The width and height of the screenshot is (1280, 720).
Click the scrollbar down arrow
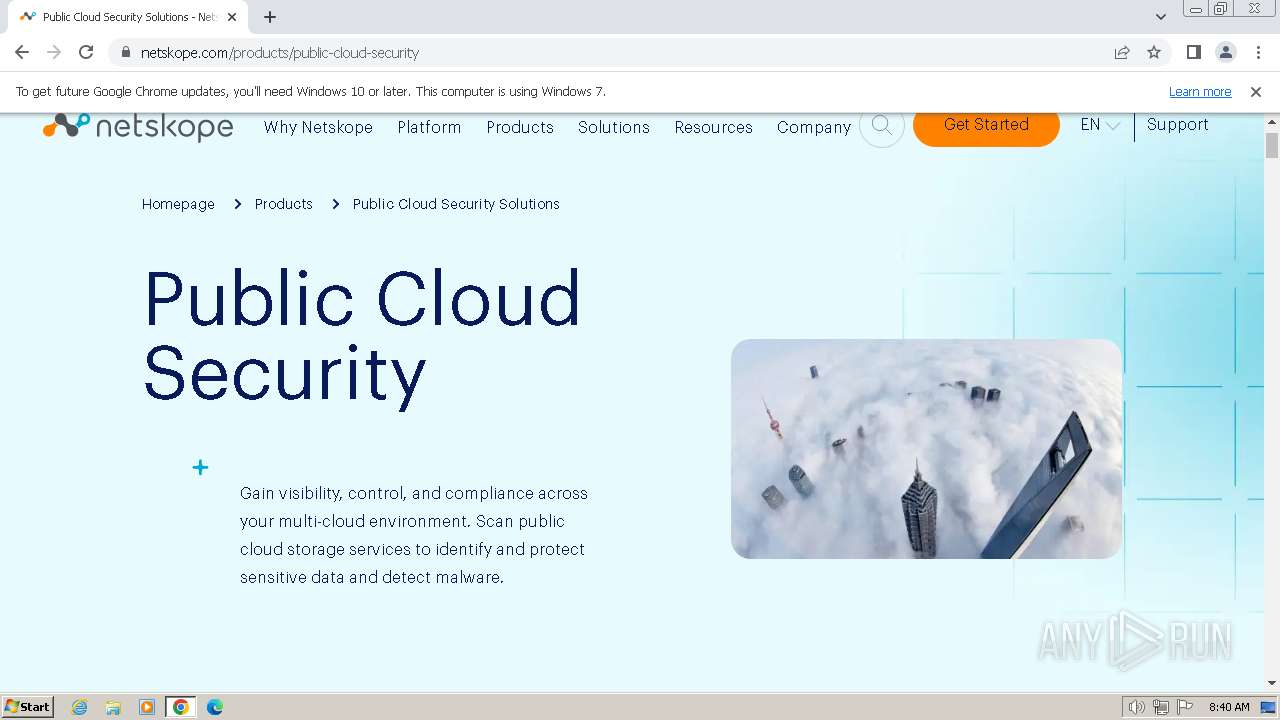pyautogui.click(x=1272, y=683)
